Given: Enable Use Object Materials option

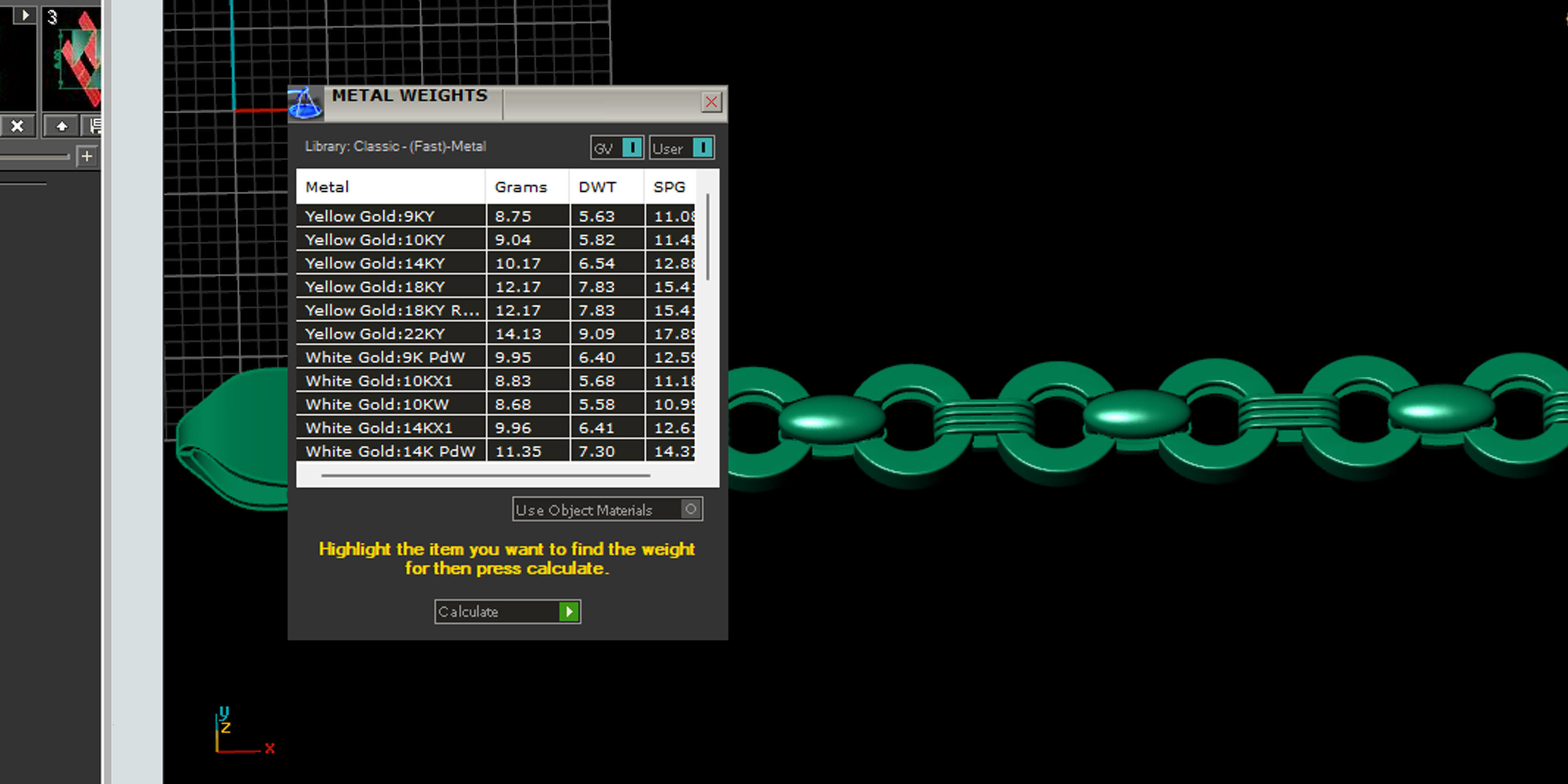Looking at the screenshot, I should pyautogui.click(x=690, y=510).
